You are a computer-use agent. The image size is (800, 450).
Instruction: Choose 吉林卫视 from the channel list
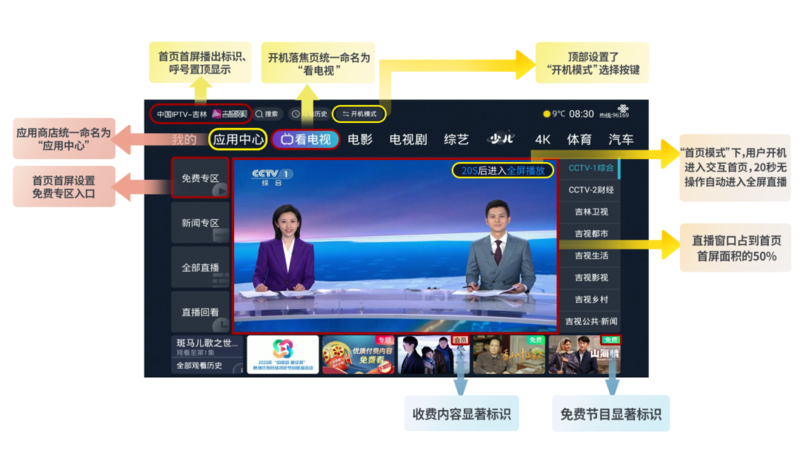(589, 212)
